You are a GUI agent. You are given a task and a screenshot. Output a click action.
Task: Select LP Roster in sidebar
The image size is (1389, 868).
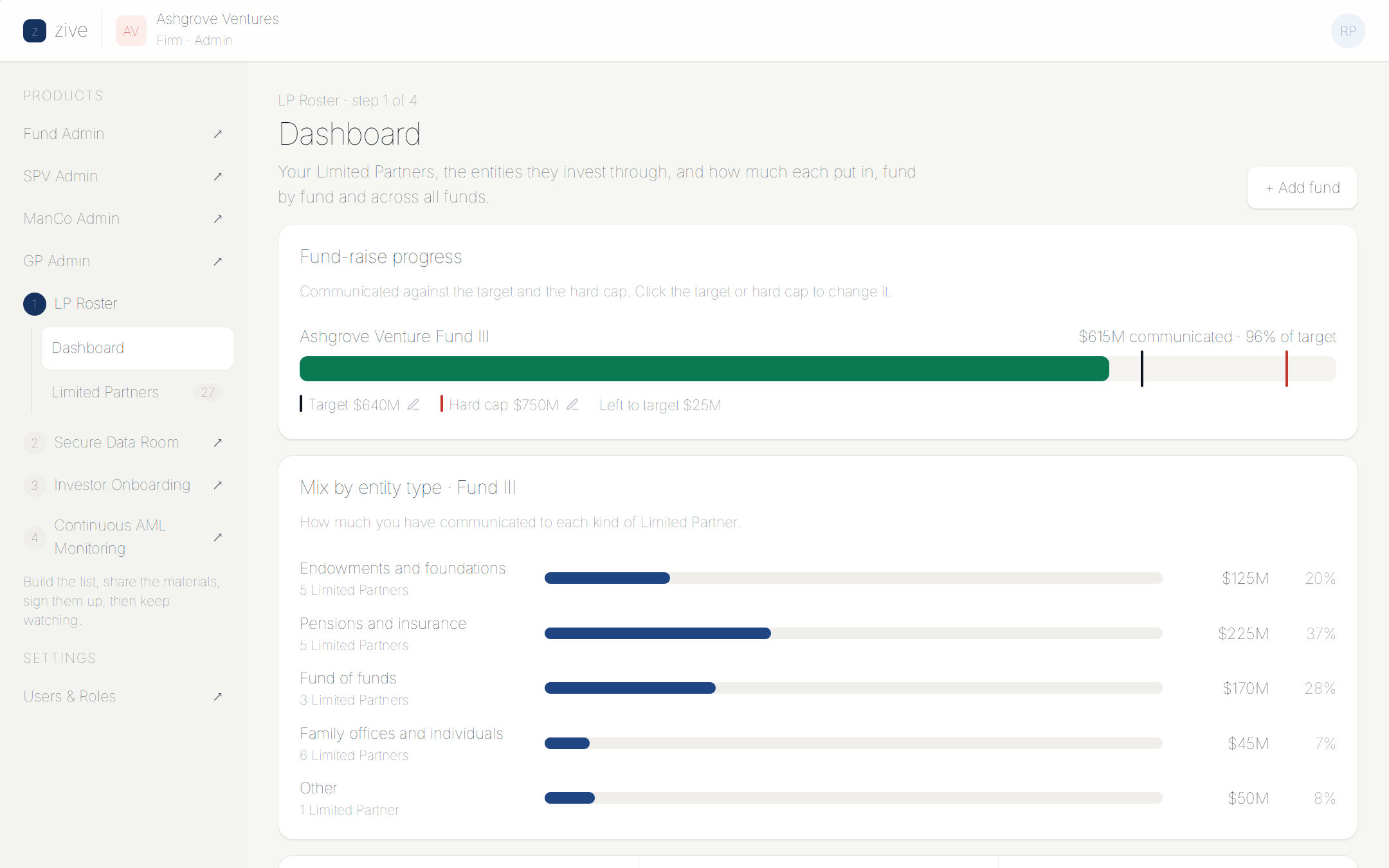tap(123, 303)
